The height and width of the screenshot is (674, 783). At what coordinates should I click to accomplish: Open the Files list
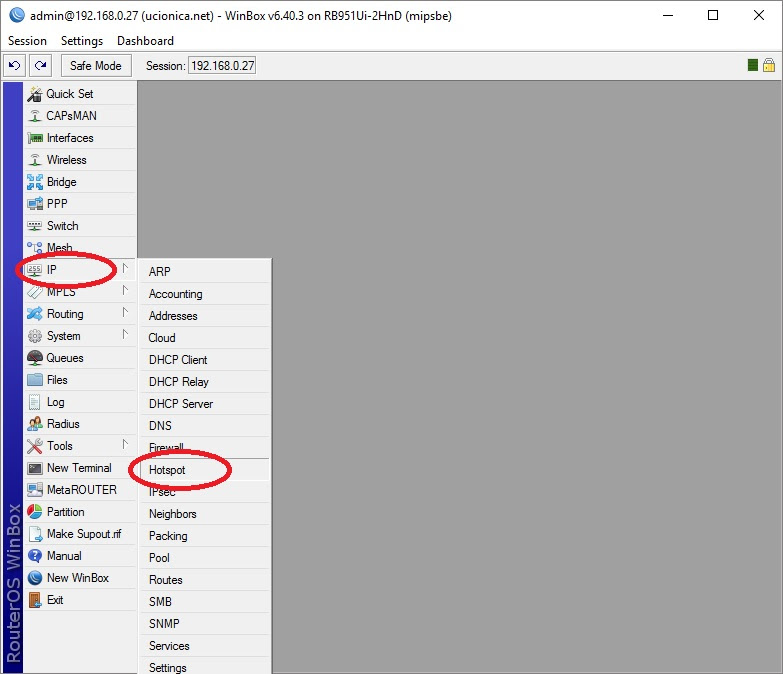[x=80, y=380]
